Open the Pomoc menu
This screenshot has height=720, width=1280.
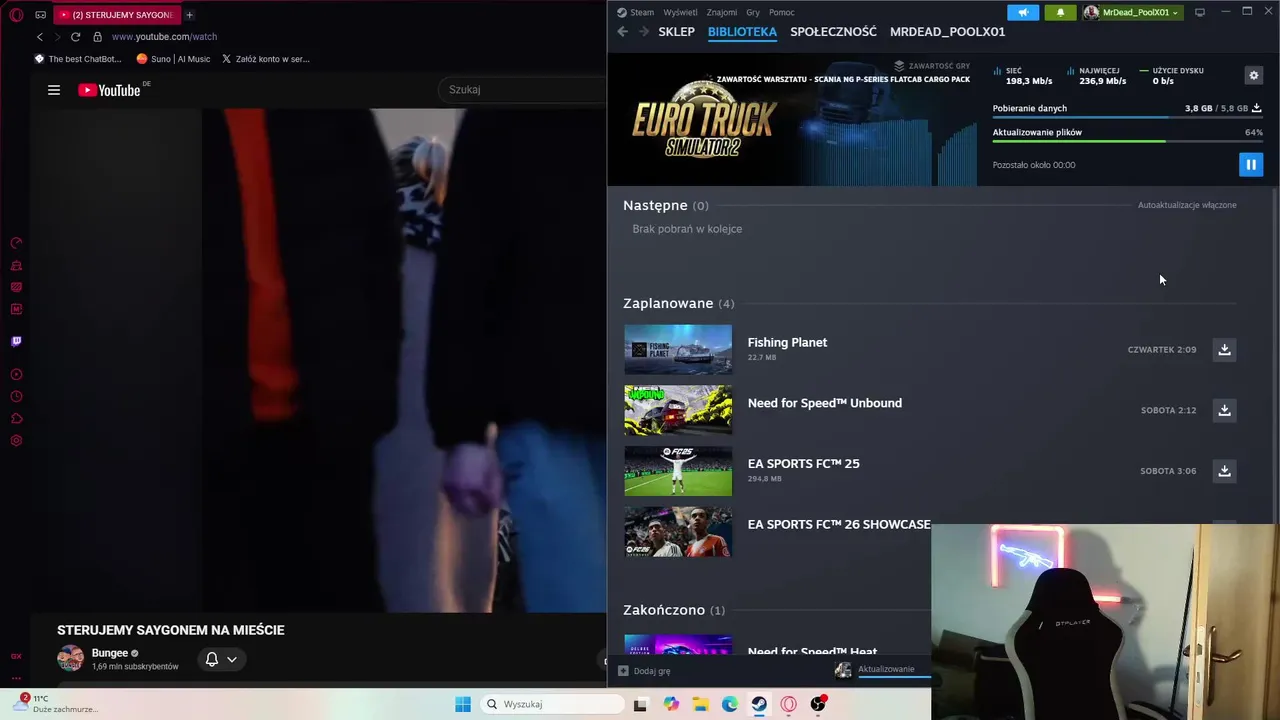point(782,12)
